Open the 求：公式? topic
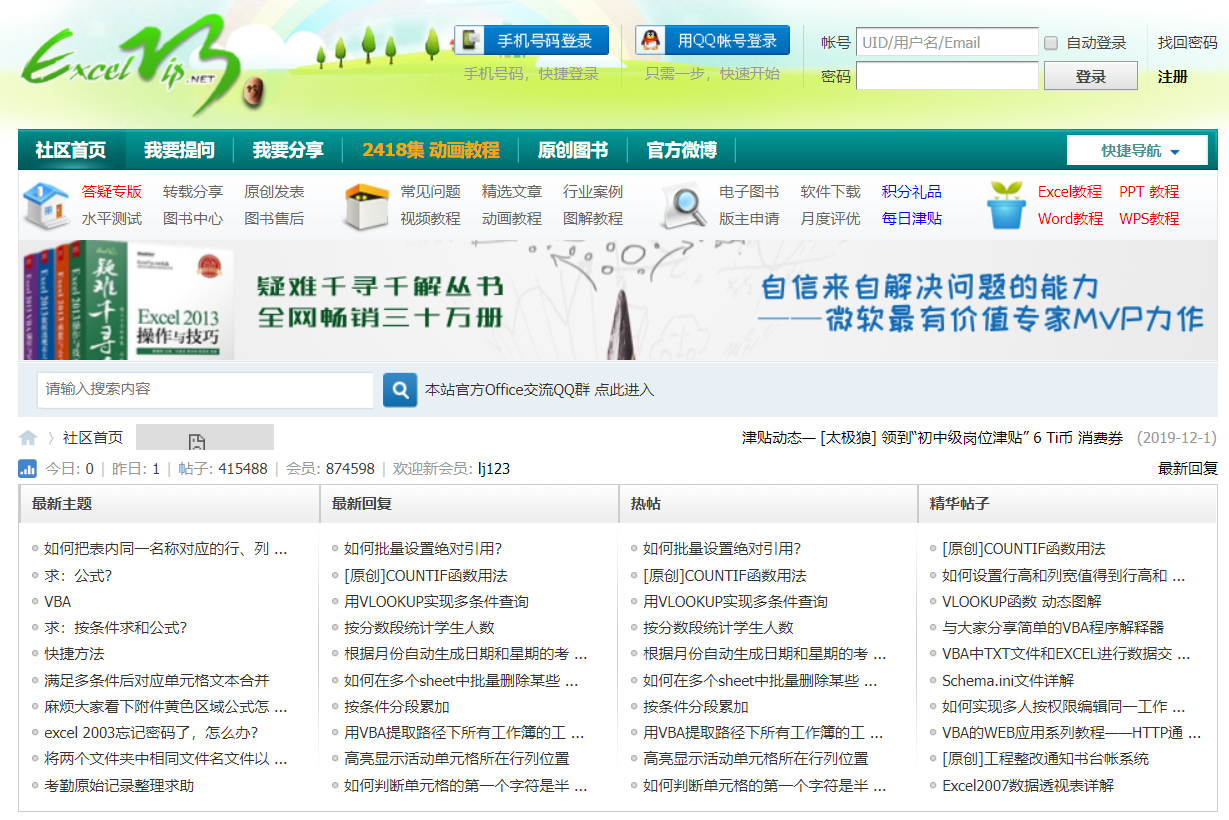 click(78, 575)
